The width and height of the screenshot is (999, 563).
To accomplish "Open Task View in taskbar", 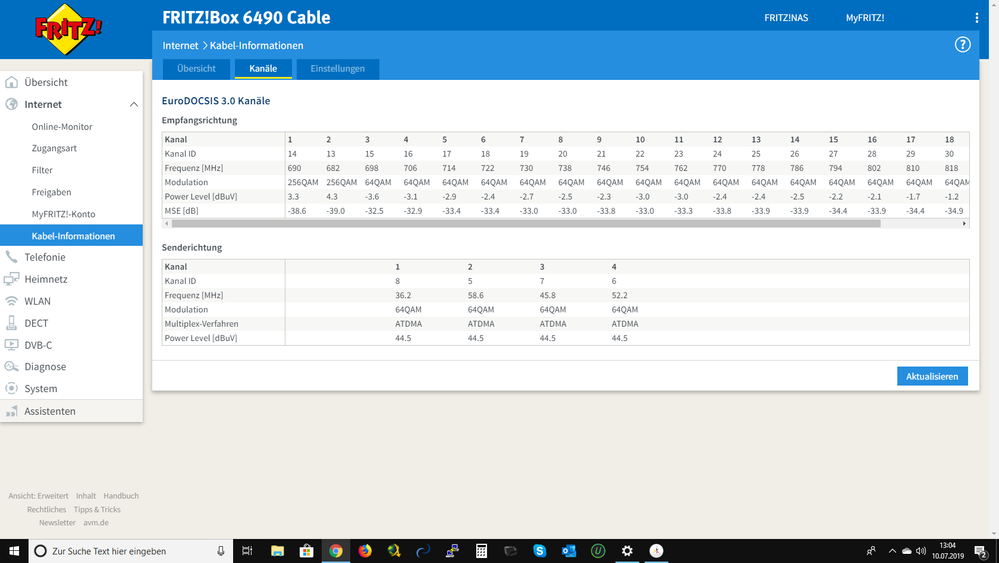I will click(247, 551).
